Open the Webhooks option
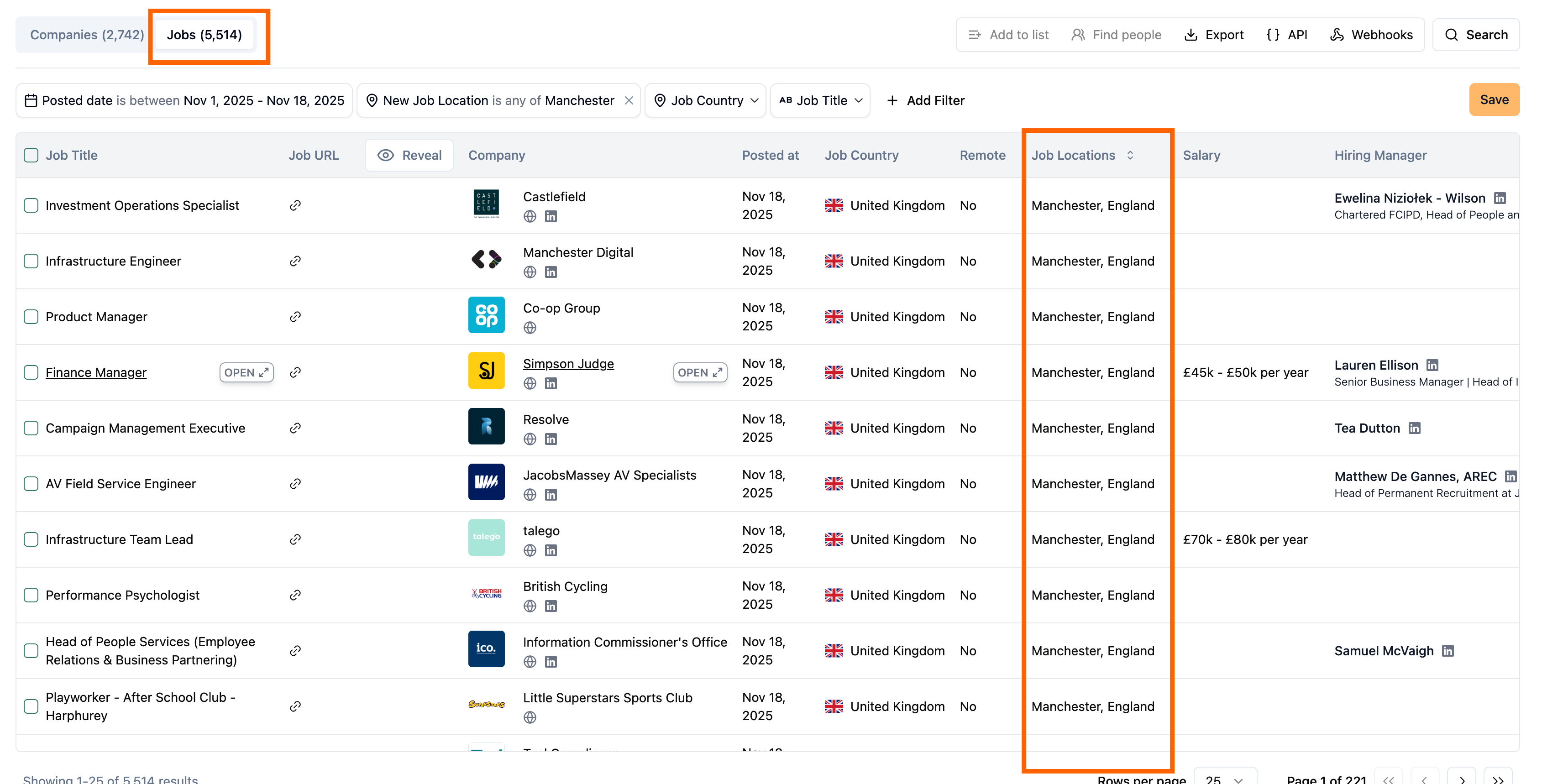This screenshot has height=784, width=1542. 1371,35
